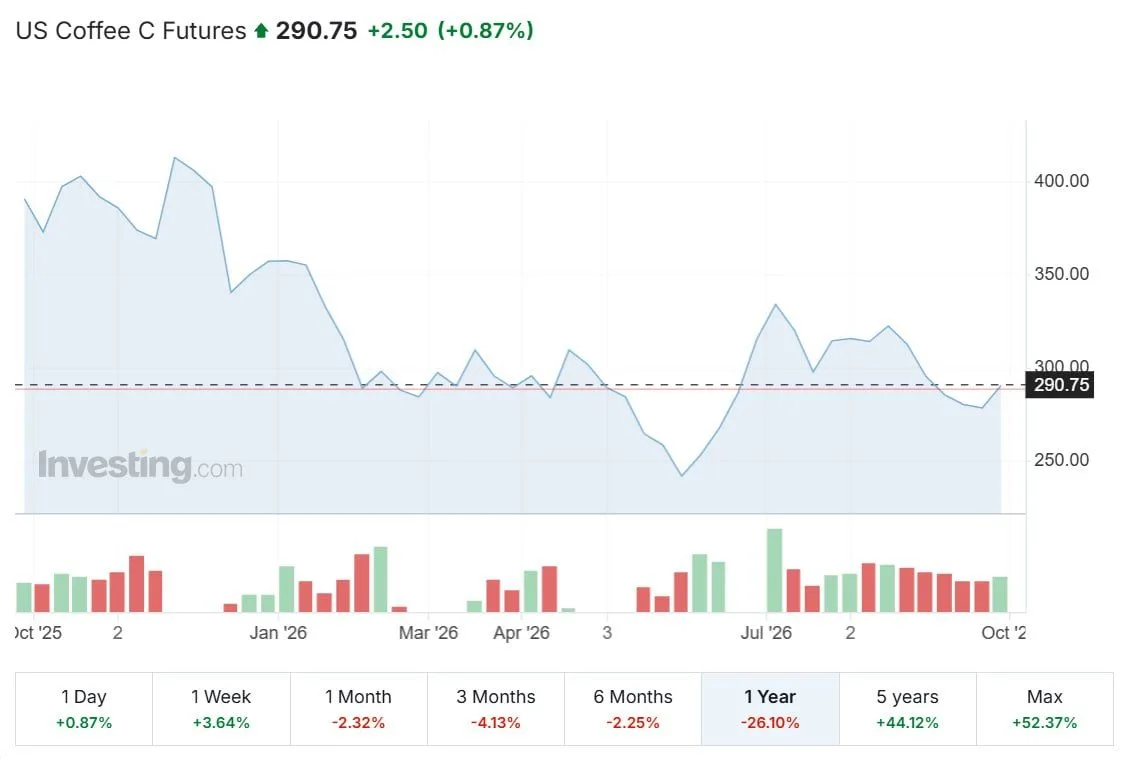Click the Jan '26 label on time axis
This screenshot has height=759, width=1128.
[x=278, y=633]
